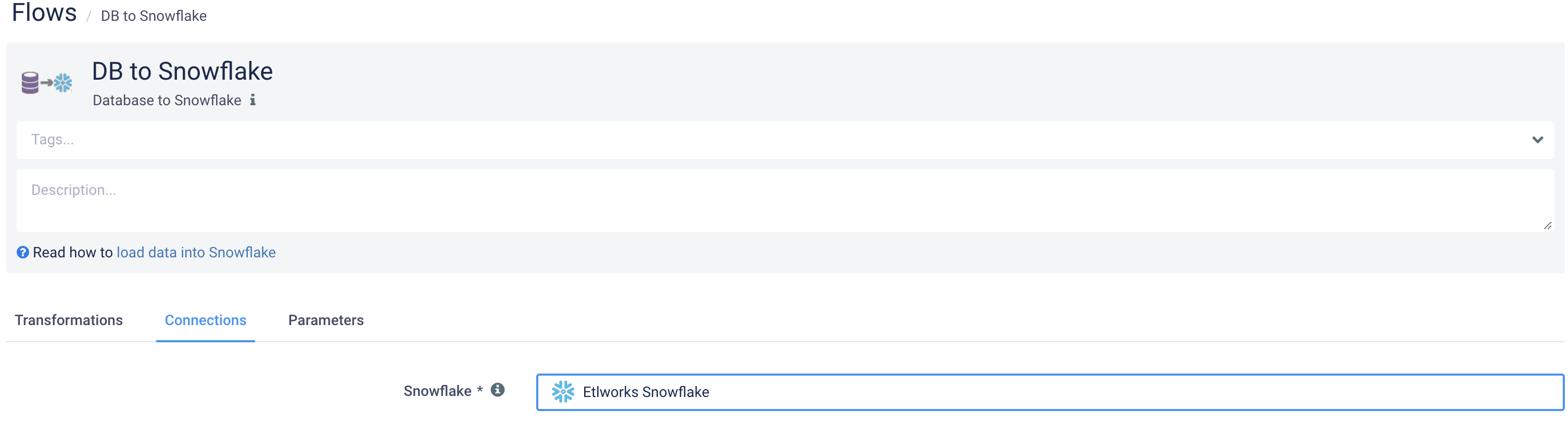Expand the Tags dropdown chevron
Viewport: 1568px width, 422px height.
point(1538,140)
